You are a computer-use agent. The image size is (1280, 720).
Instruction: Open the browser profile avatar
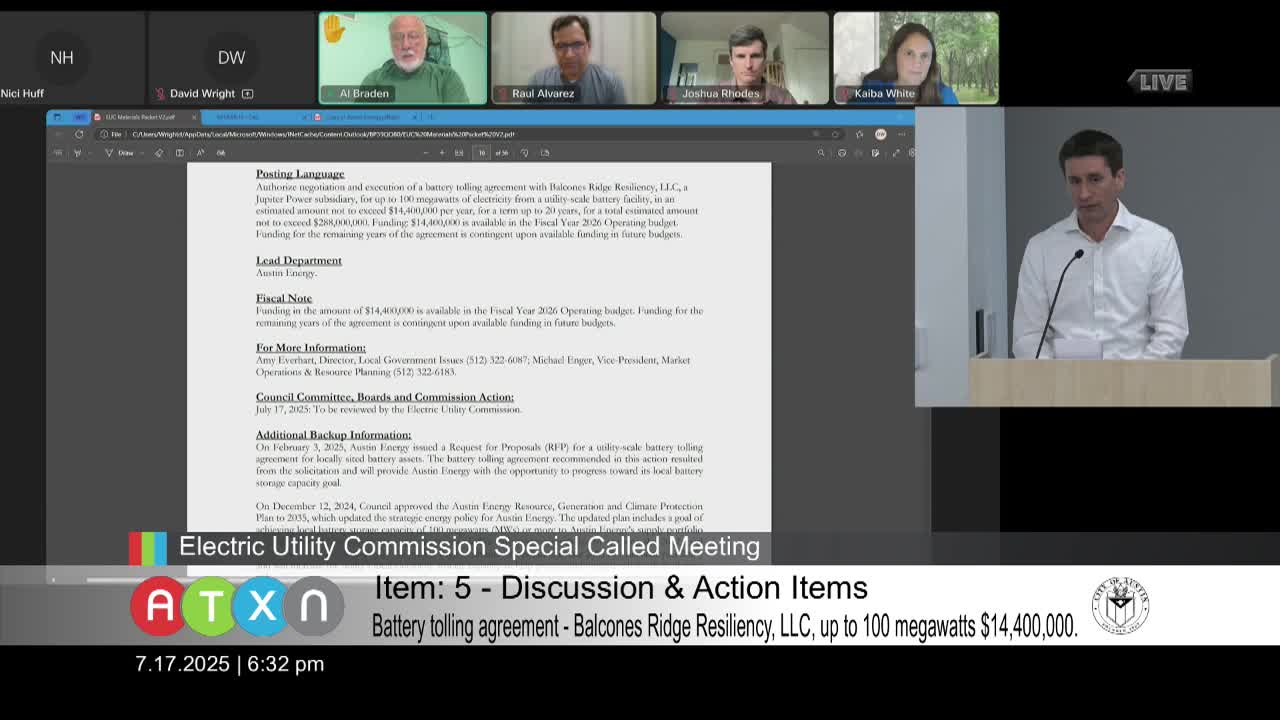pyautogui.click(x=880, y=134)
